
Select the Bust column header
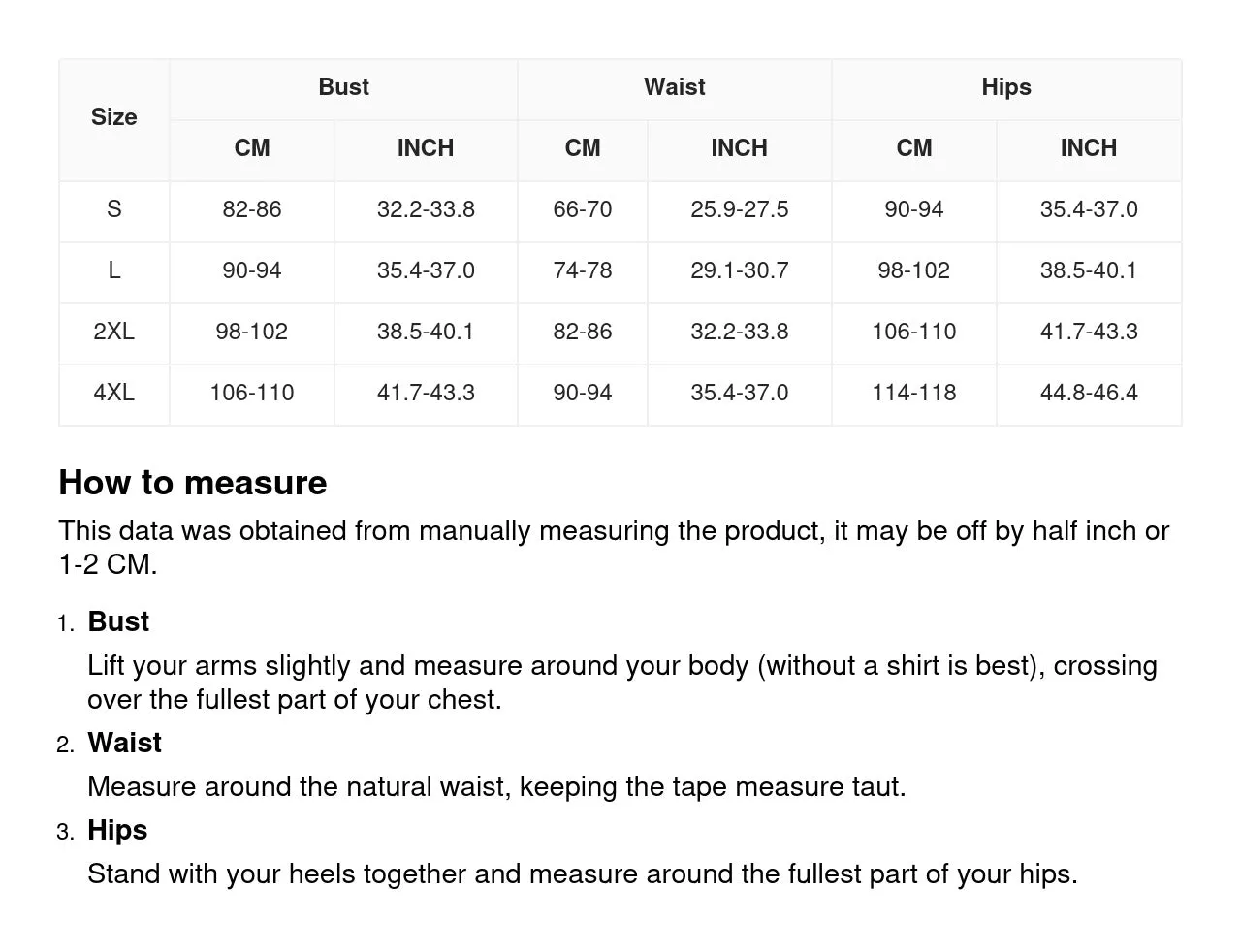[x=343, y=89]
